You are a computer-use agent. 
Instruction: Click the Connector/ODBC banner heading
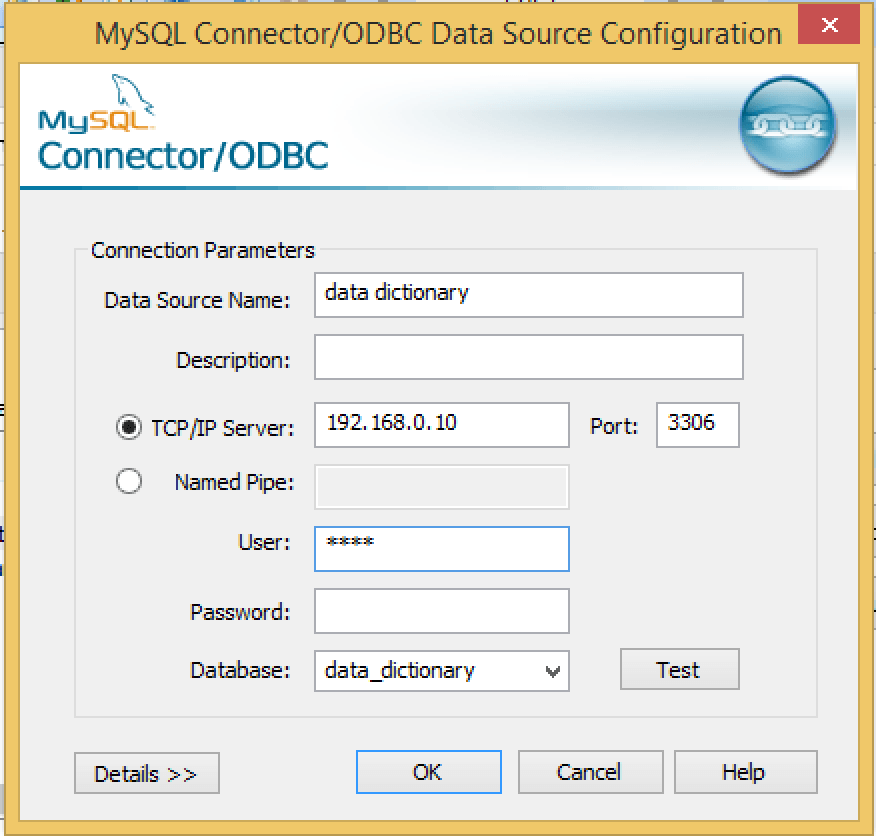click(x=183, y=155)
